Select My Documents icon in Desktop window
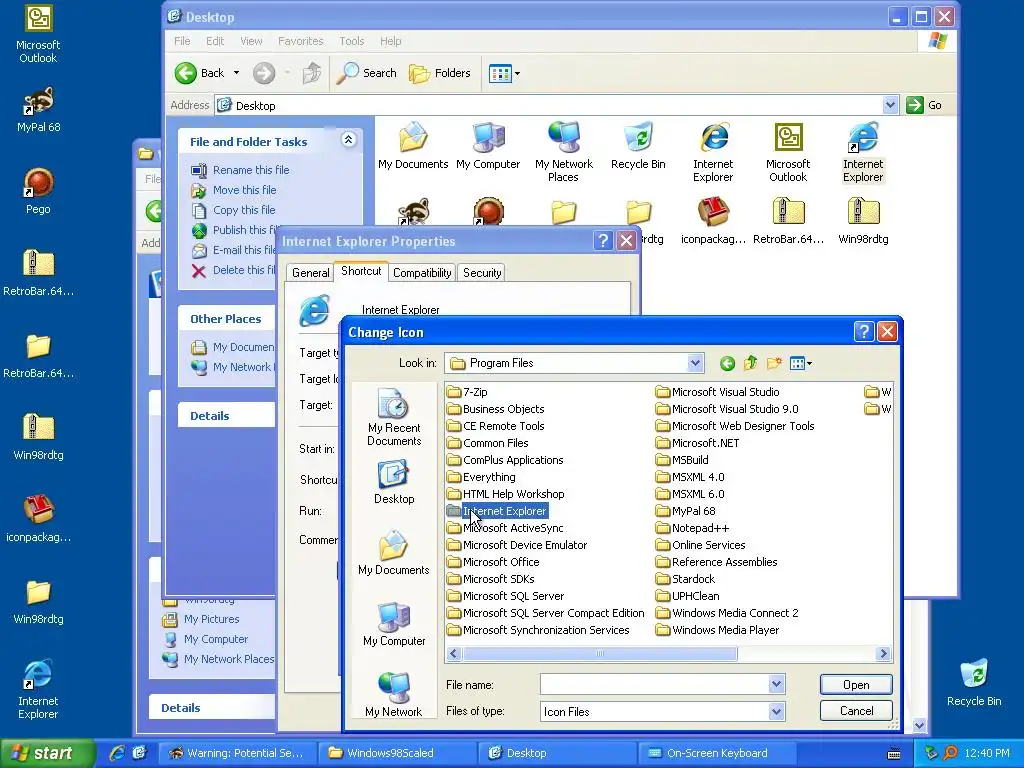This screenshot has width=1024, height=768. click(413, 146)
